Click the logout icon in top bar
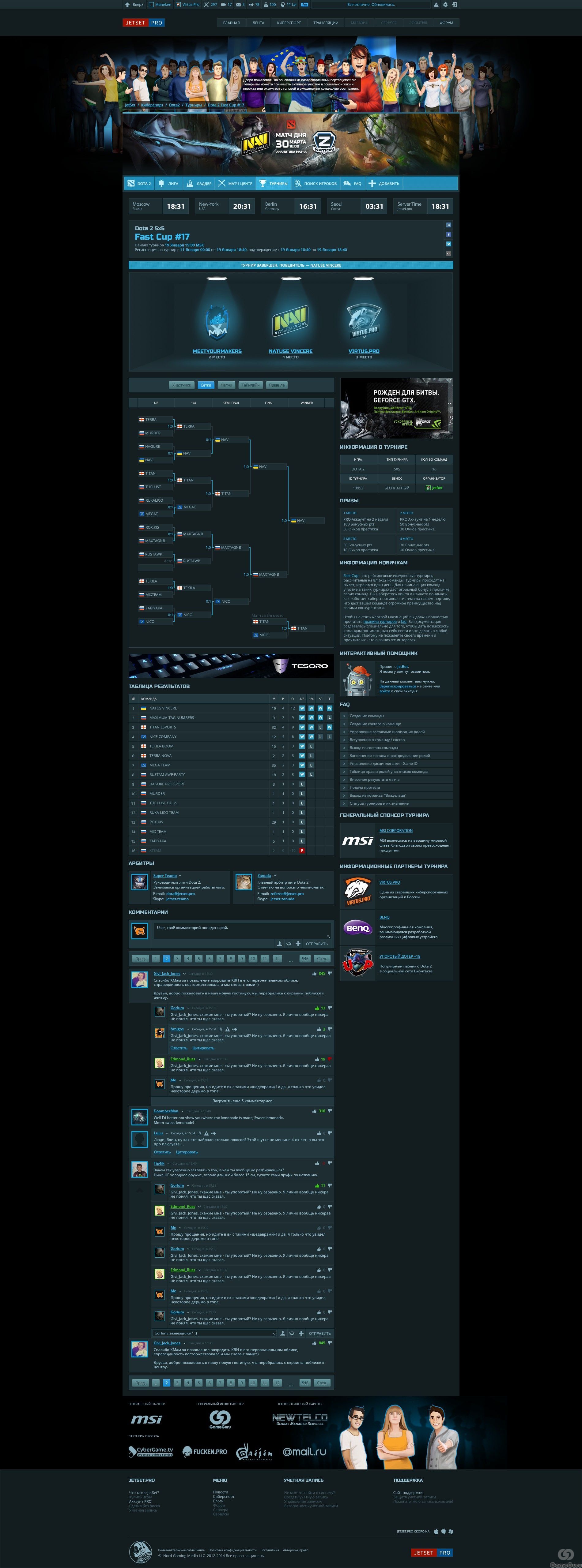 (x=454, y=4)
